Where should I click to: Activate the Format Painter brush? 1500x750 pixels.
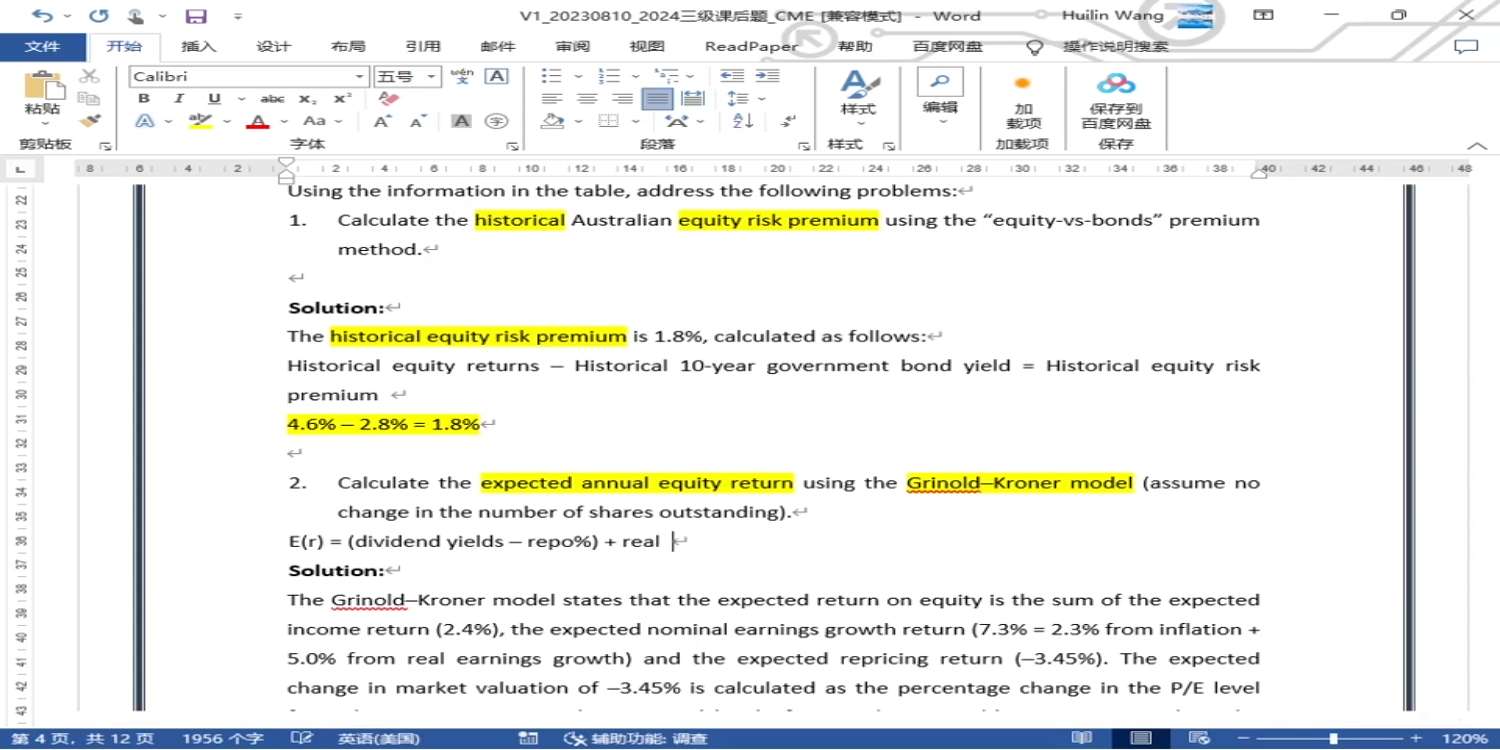coord(89,121)
